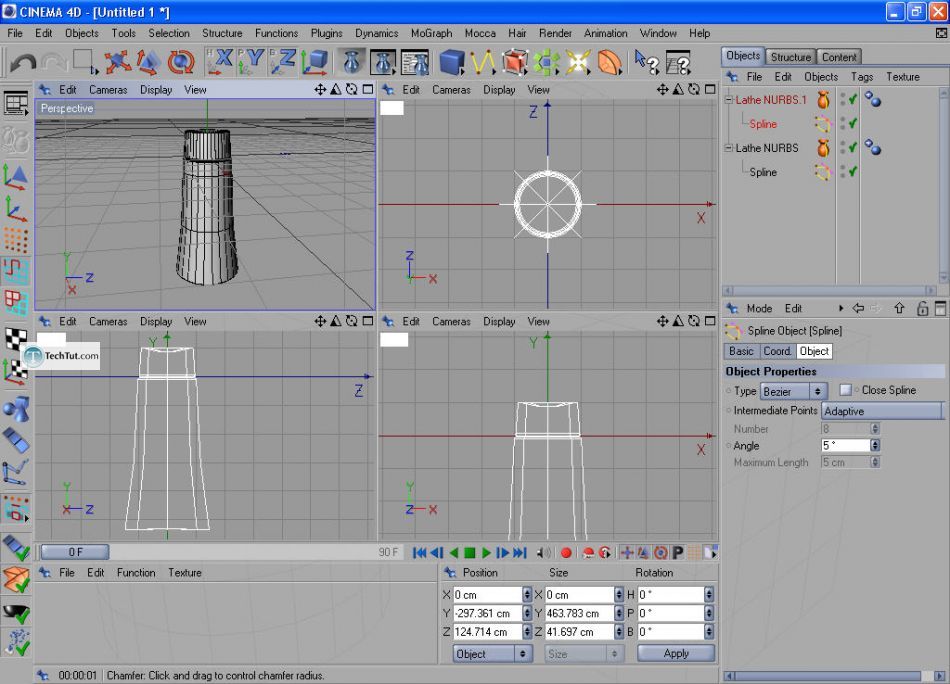Open the deformer objects icon
Image resolution: width=950 pixels, height=684 pixels.
click(x=609, y=62)
